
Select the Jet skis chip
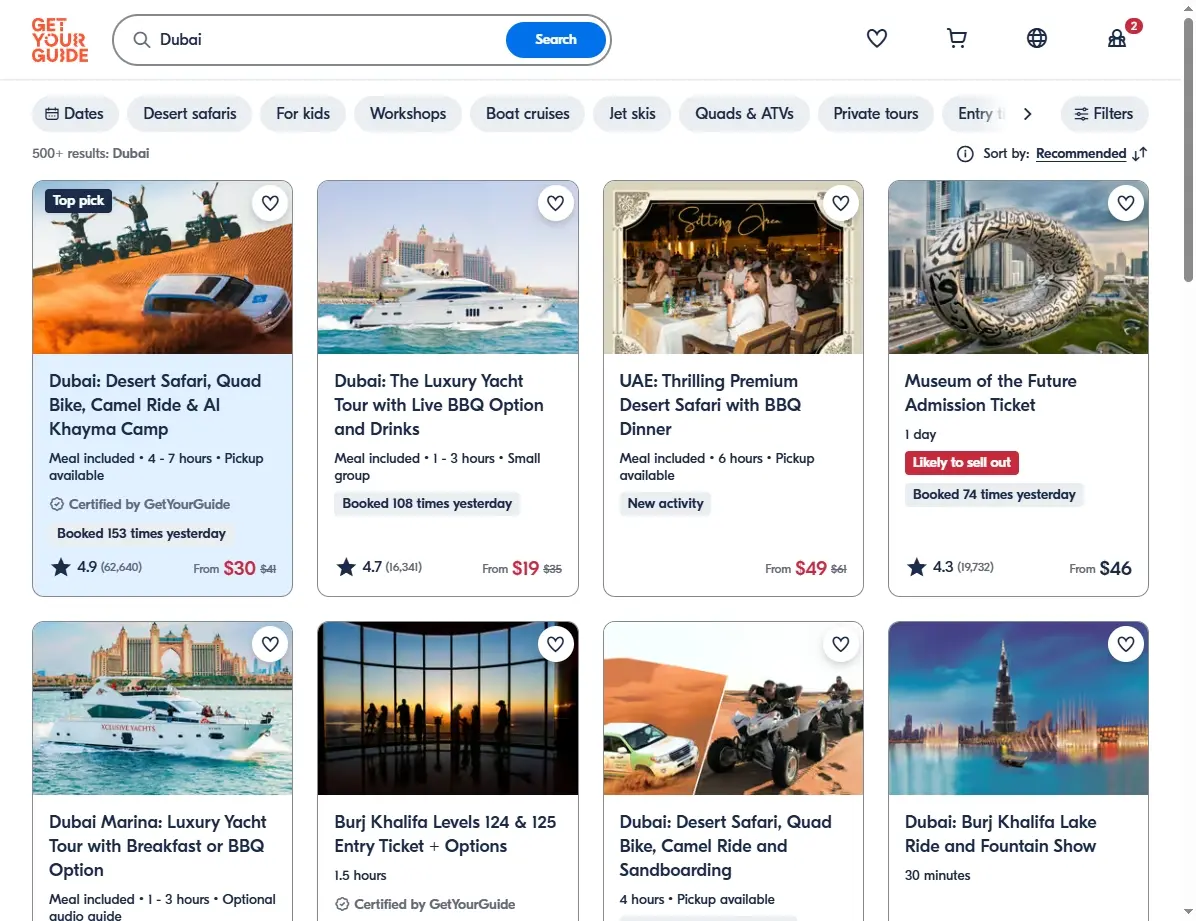632,114
